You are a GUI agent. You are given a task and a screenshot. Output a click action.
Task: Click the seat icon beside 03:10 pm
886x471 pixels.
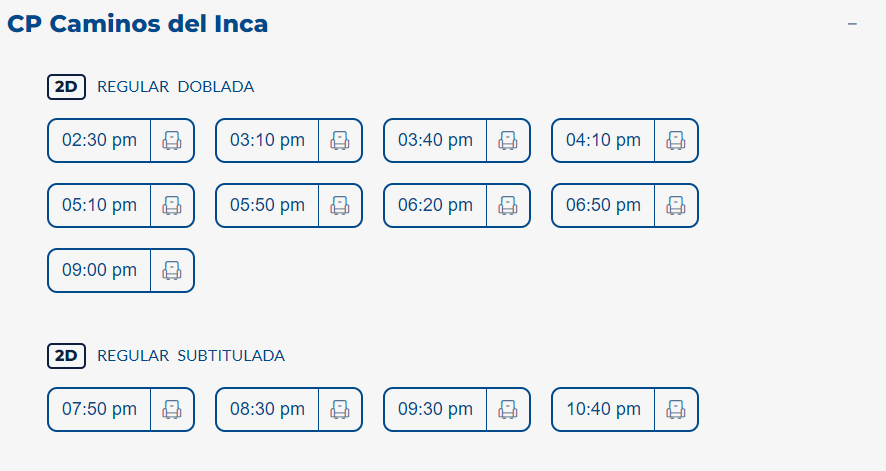point(340,141)
